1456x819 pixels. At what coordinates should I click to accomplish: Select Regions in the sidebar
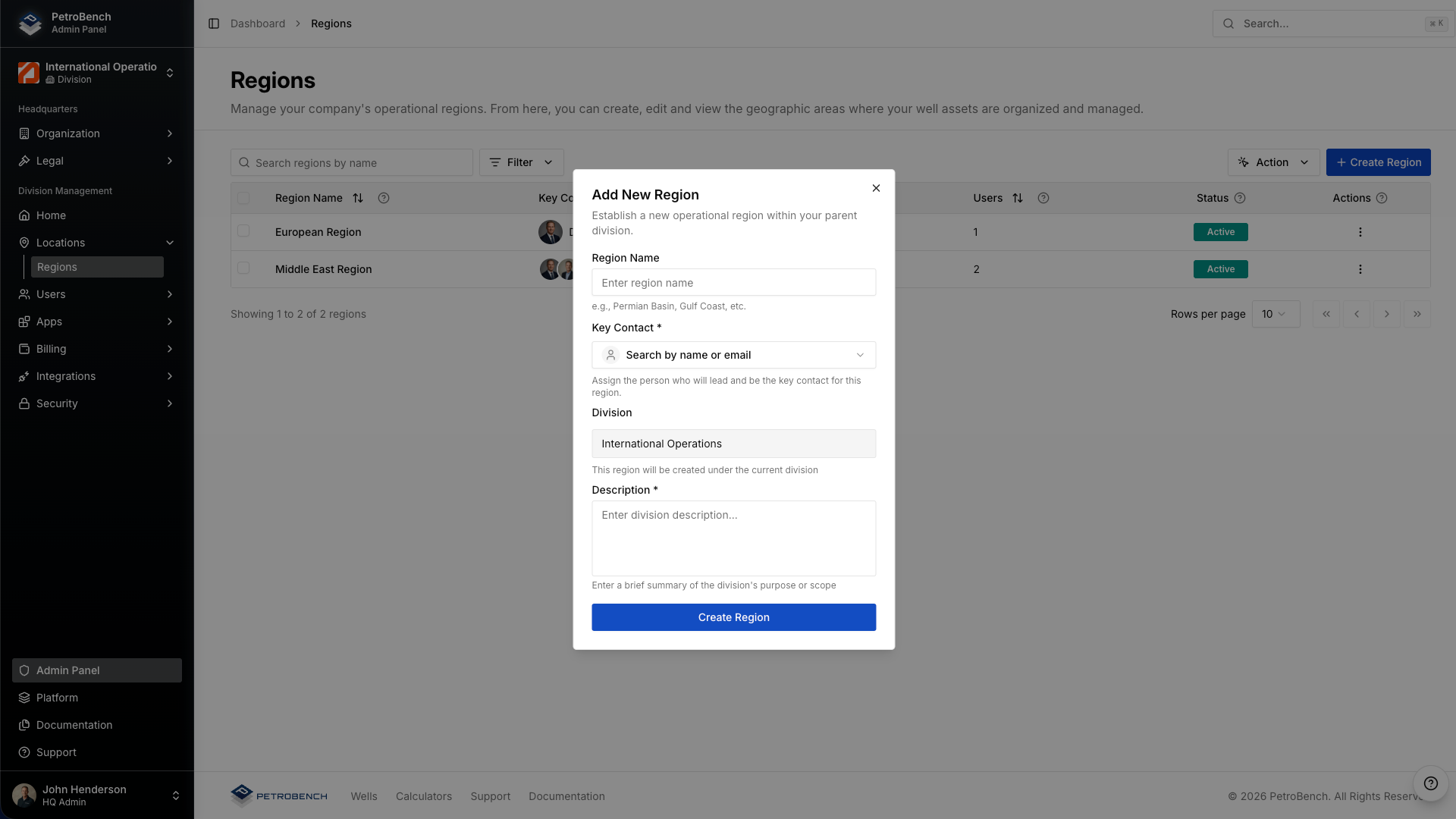click(97, 267)
